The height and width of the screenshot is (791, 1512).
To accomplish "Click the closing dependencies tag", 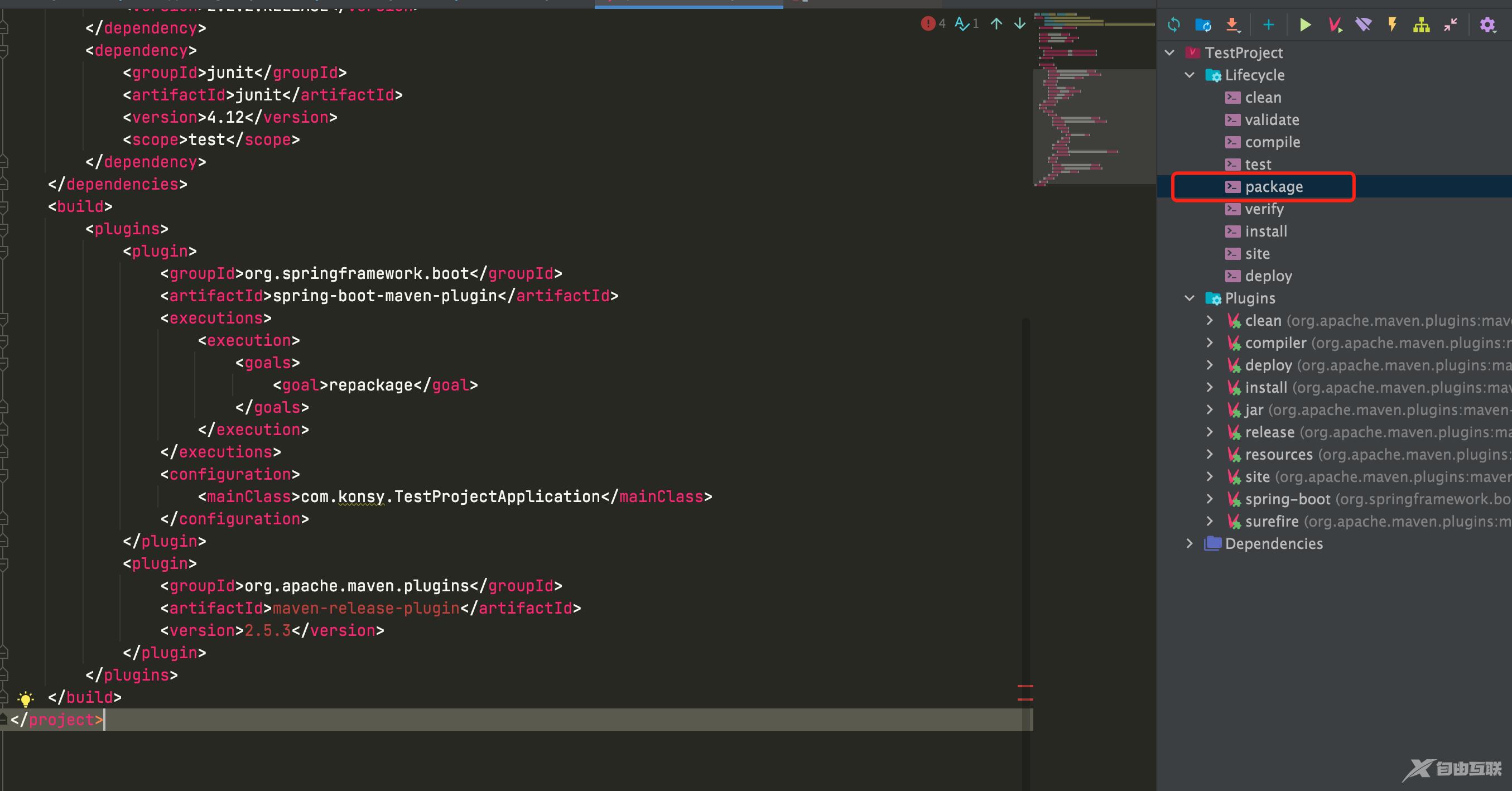I will (x=117, y=184).
